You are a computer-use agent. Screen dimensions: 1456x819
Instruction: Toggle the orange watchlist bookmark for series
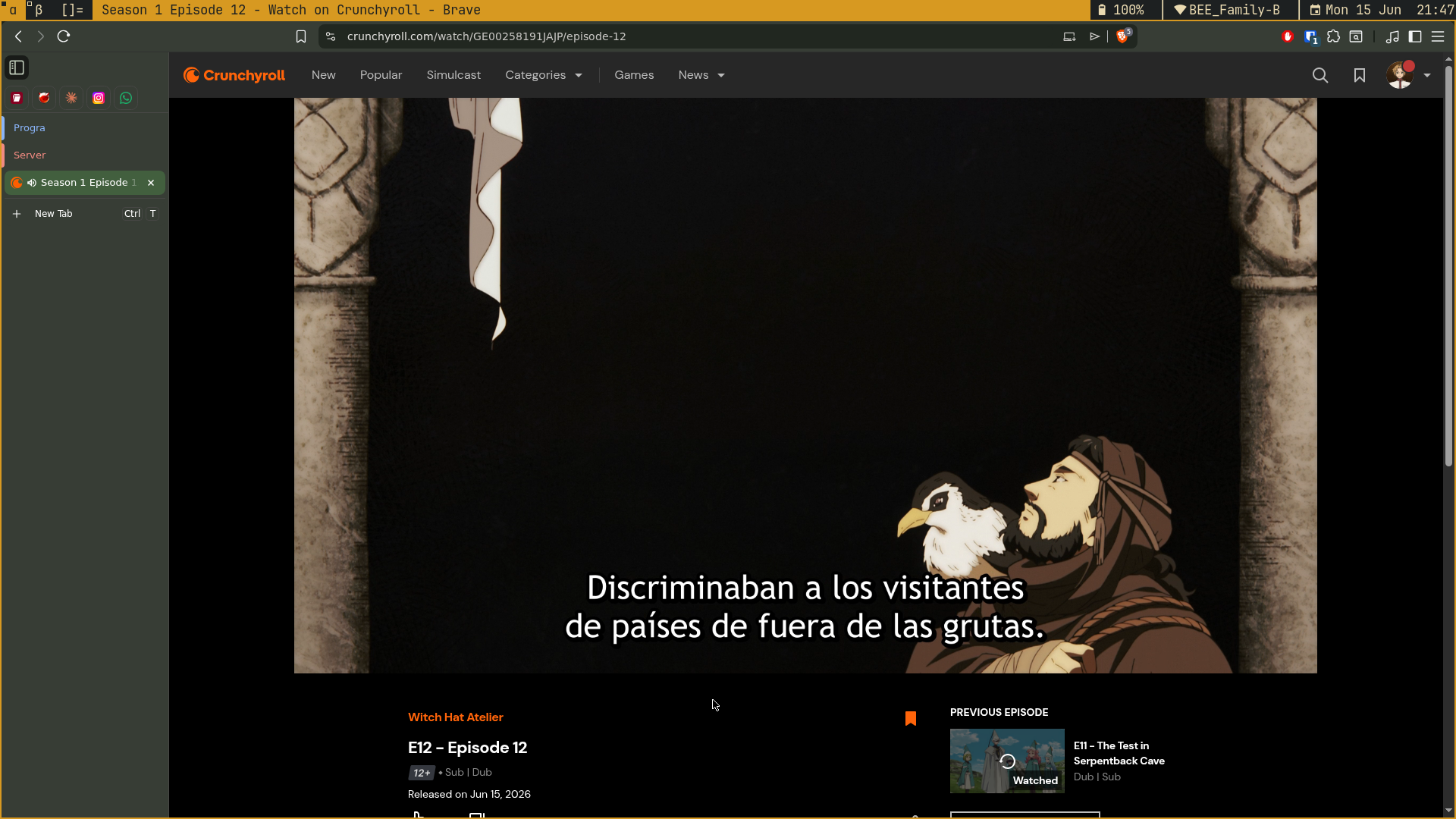(911, 718)
